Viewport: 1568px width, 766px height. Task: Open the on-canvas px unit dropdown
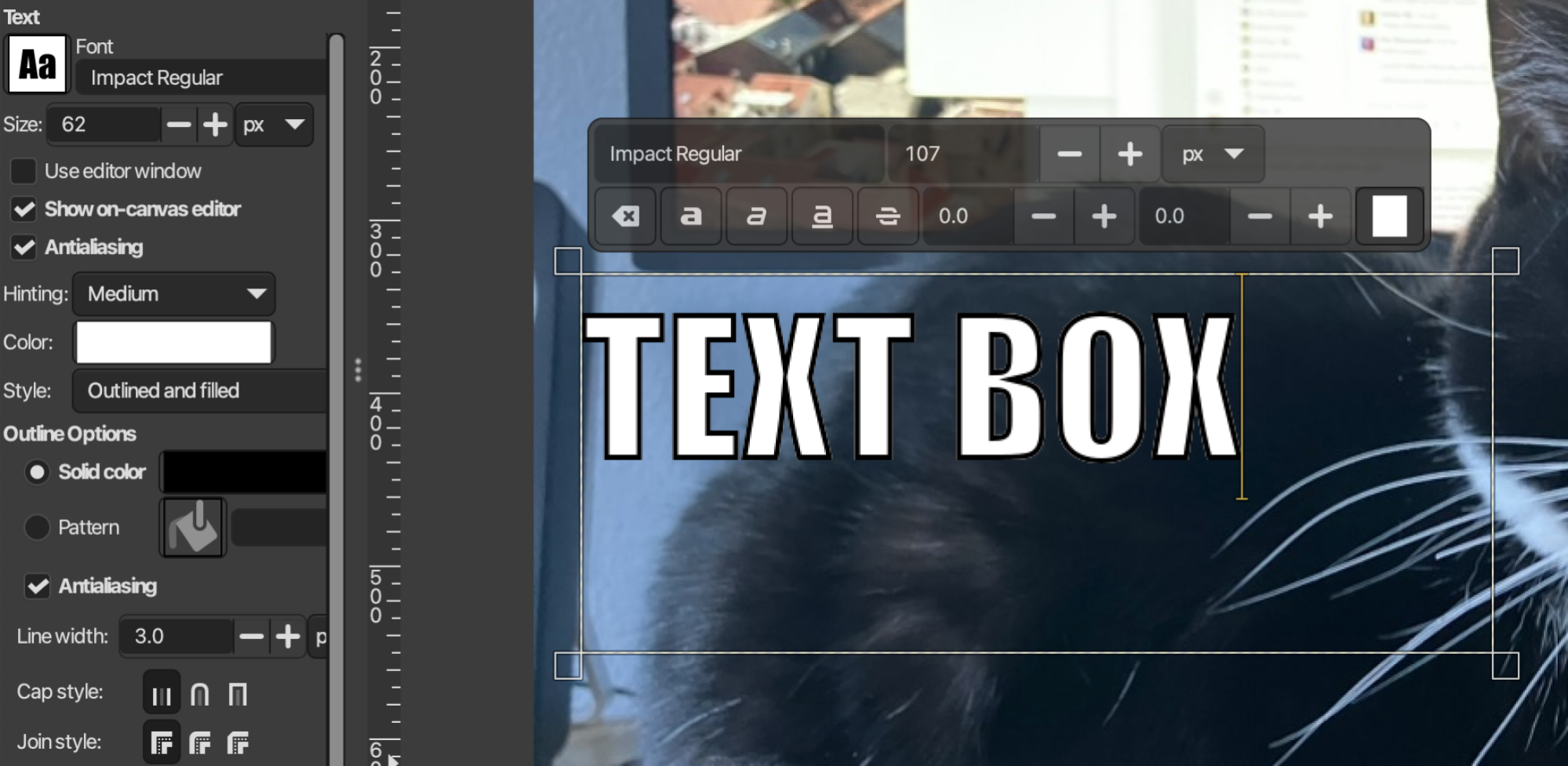(x=1213, y=154)
